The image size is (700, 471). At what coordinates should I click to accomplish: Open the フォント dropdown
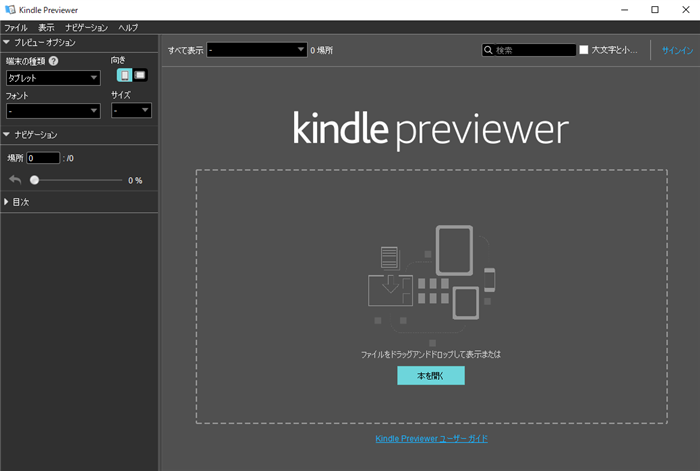pos(53,111)
